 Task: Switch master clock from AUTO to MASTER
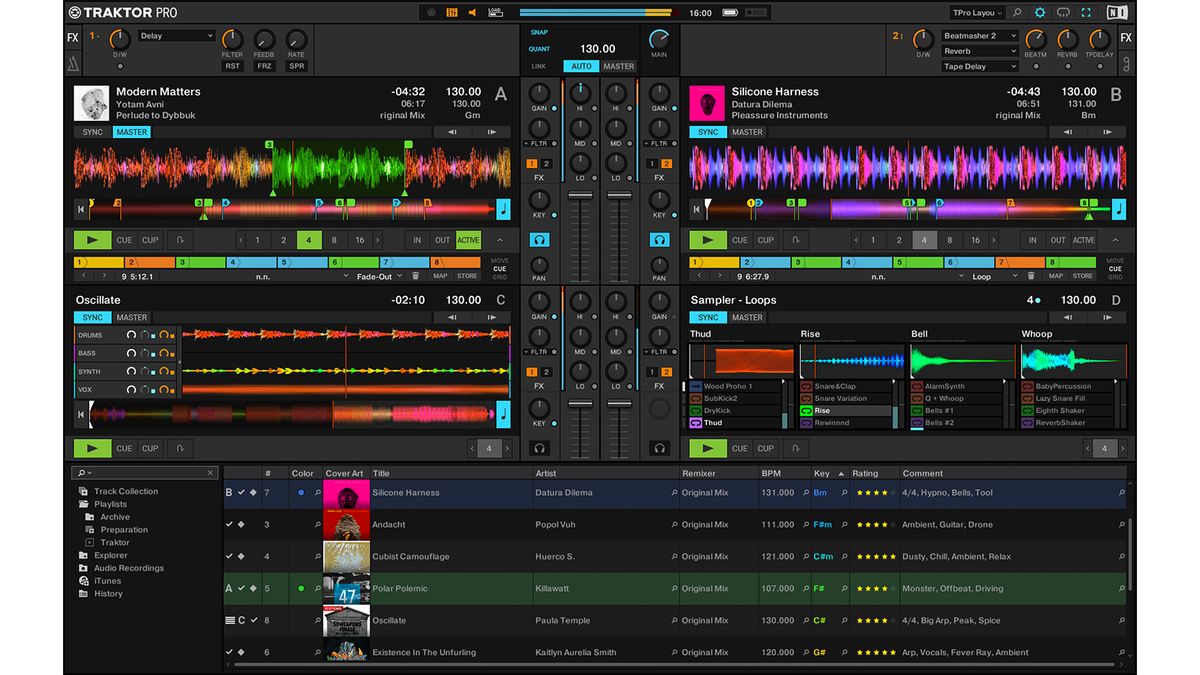[x=617, y=66]
